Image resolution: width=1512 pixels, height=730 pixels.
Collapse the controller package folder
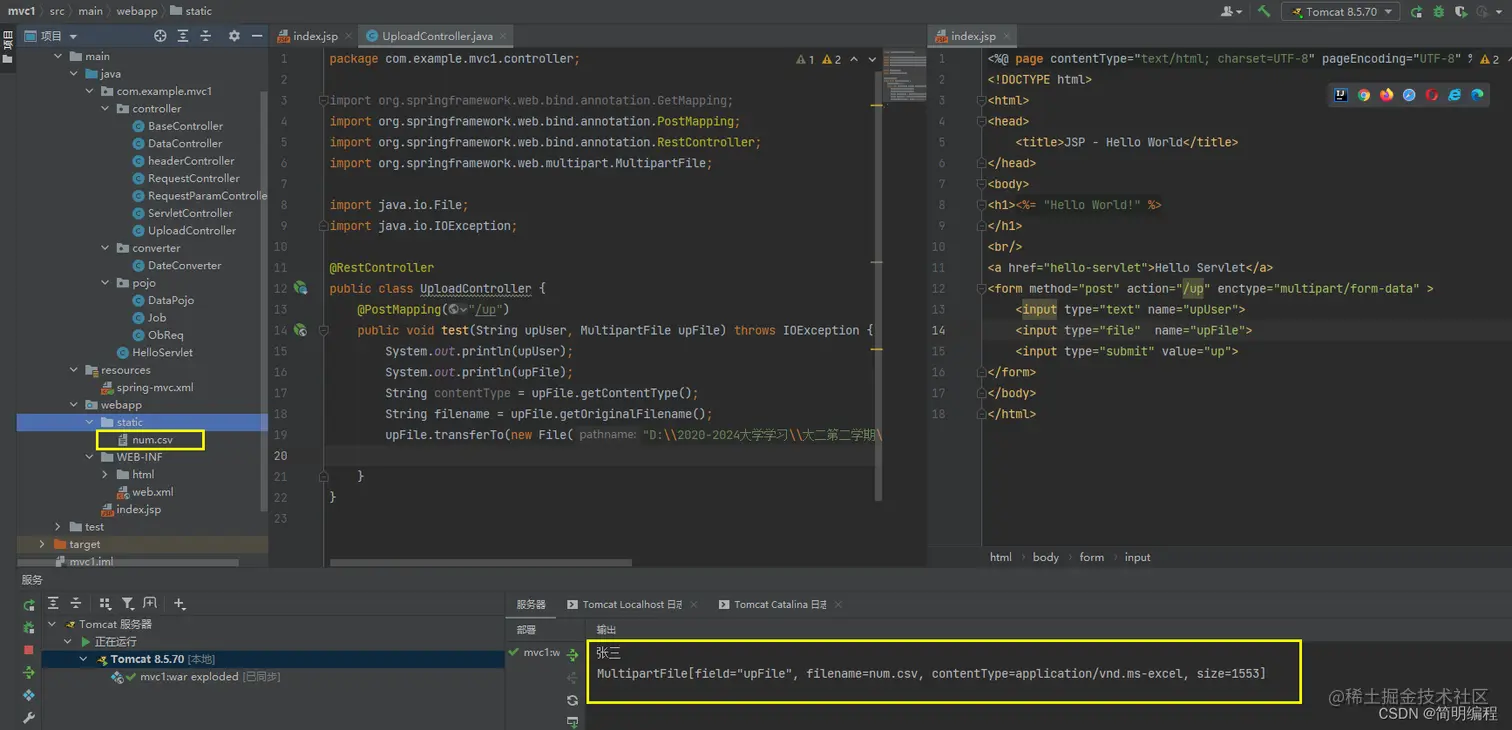click(x=105, y=109)
